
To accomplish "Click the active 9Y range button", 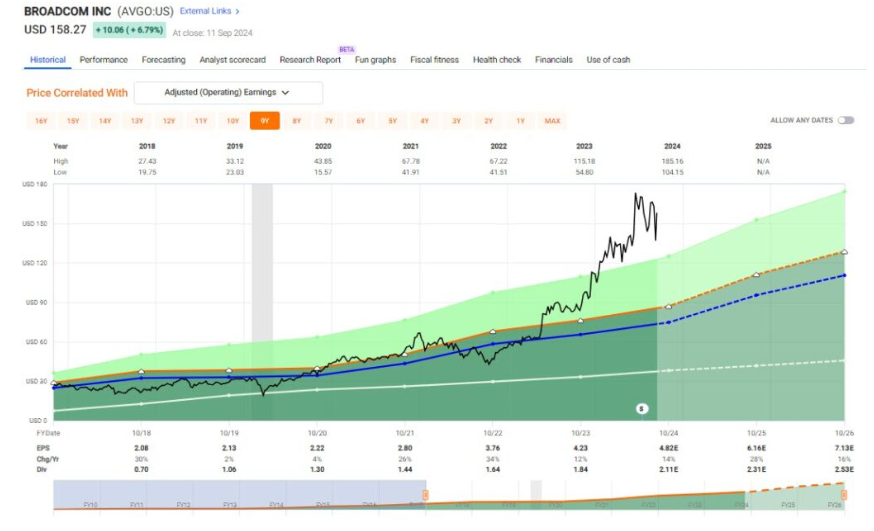I will coord(265,121).
